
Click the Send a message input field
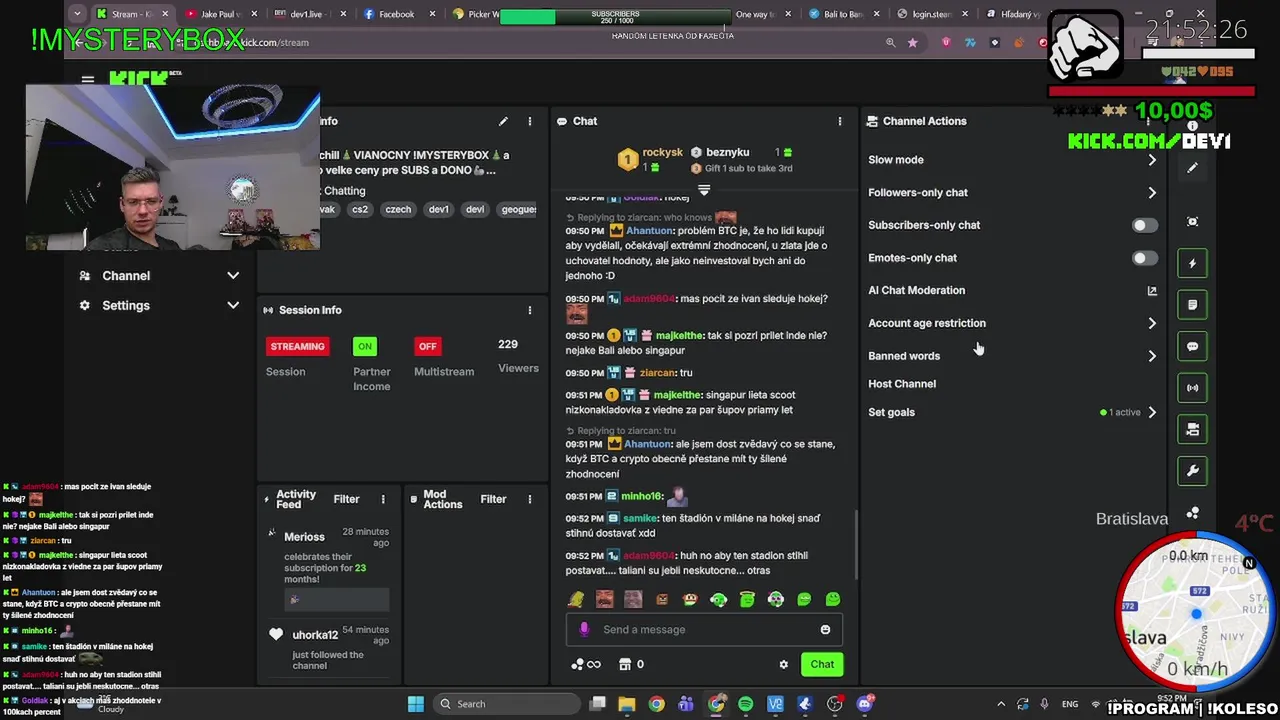point(705,630)
